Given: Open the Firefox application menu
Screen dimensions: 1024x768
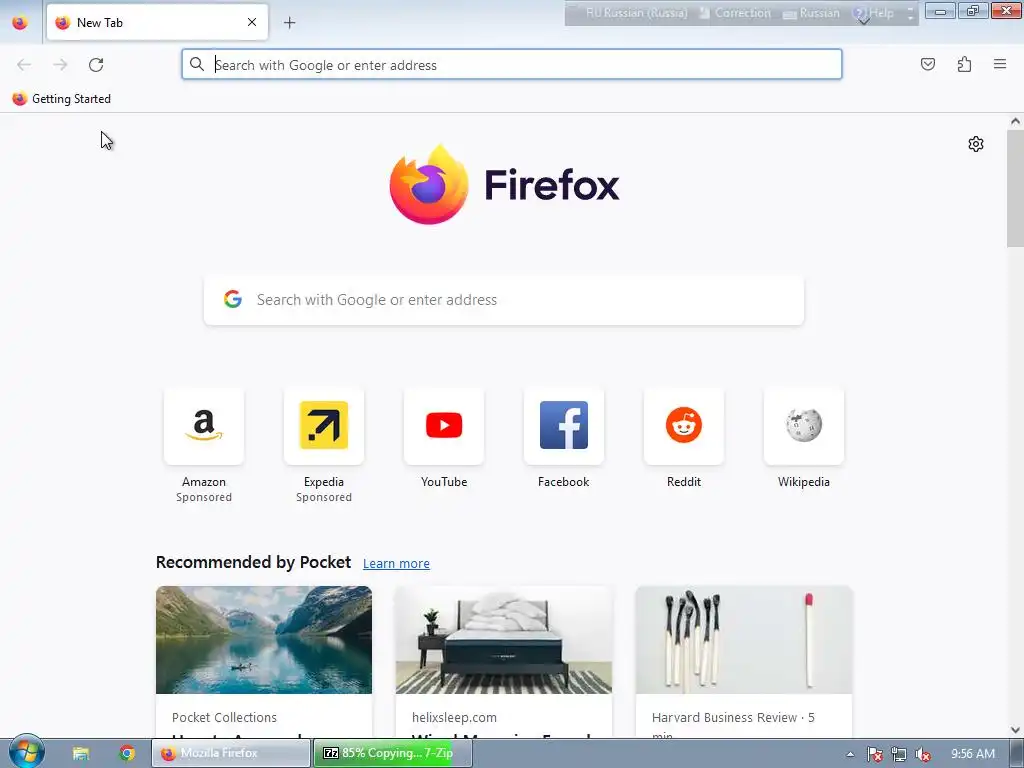Looking at the screenshot, I should tap(1000, 64).
